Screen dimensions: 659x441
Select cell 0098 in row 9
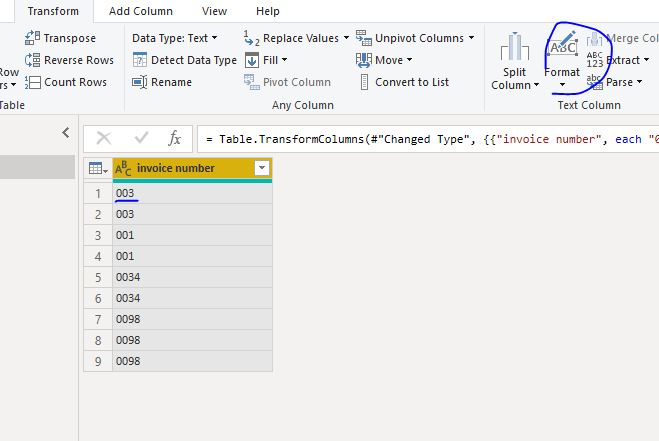pos(192,361)
